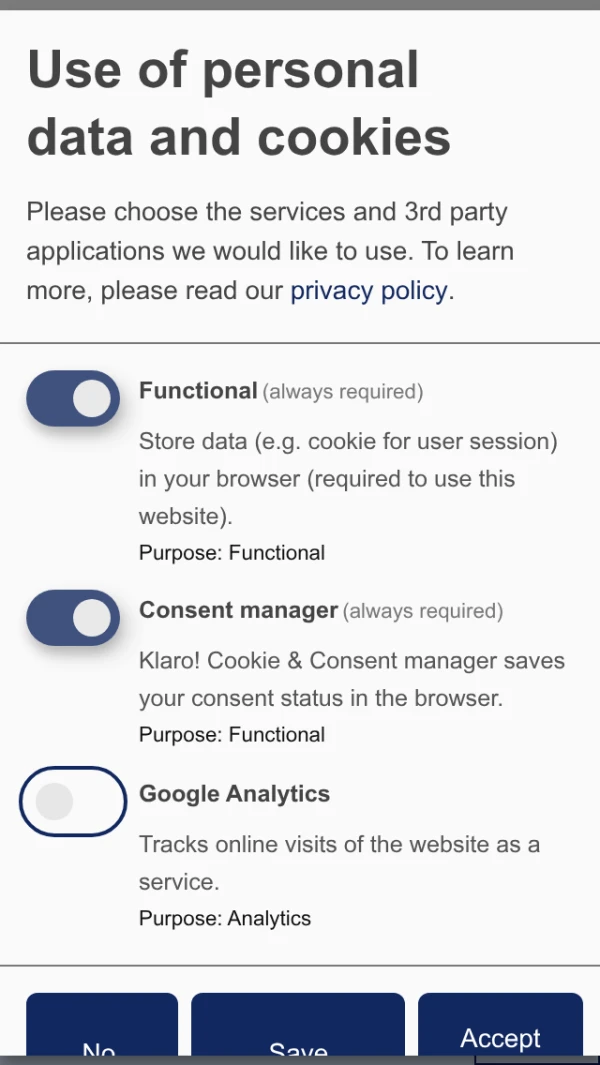Click Purpose: Functional under Klaro description

pos(232,735)
